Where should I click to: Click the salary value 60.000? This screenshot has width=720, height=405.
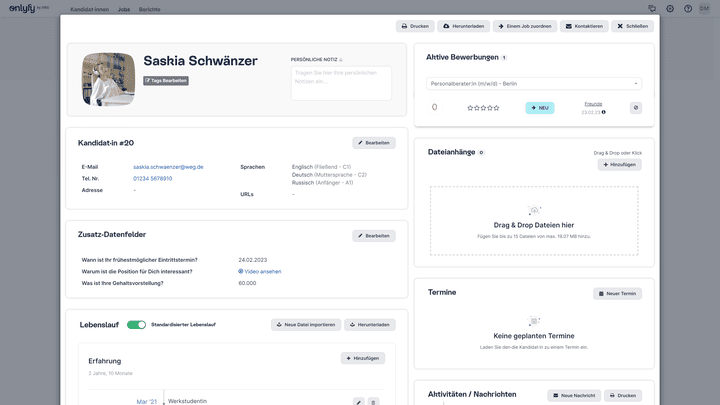(x=247, y=283)
